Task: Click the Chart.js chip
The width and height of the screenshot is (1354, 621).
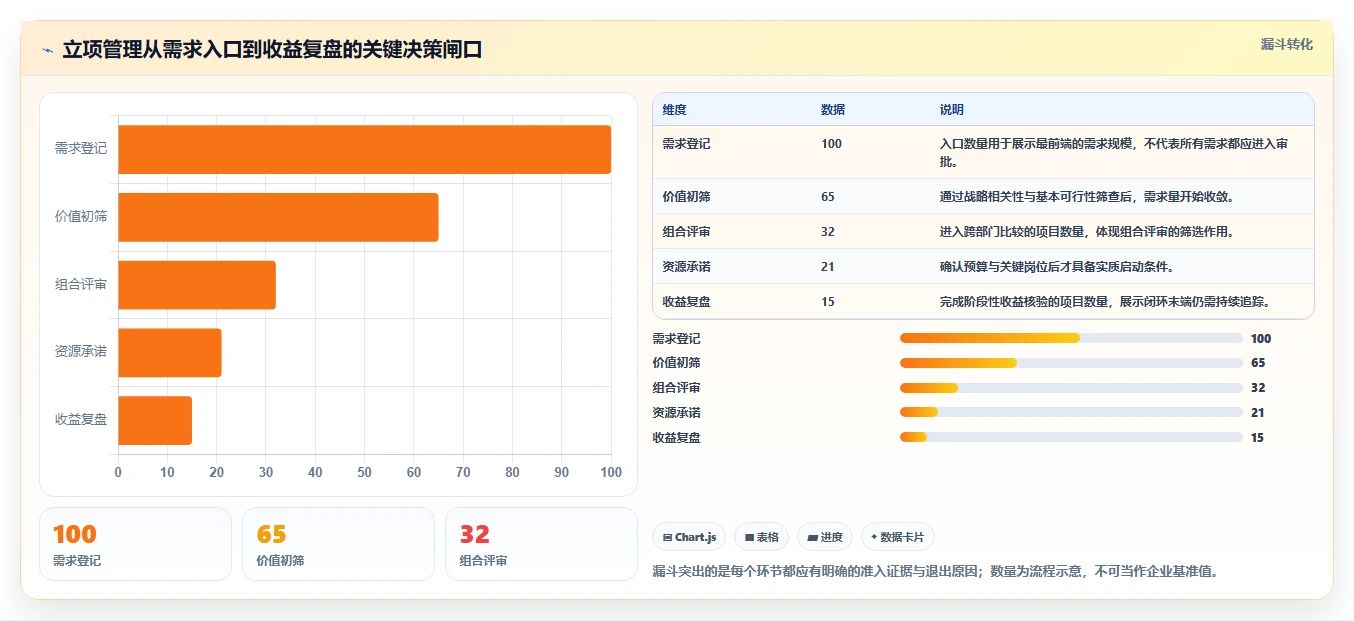Action: tap(690, 537)
